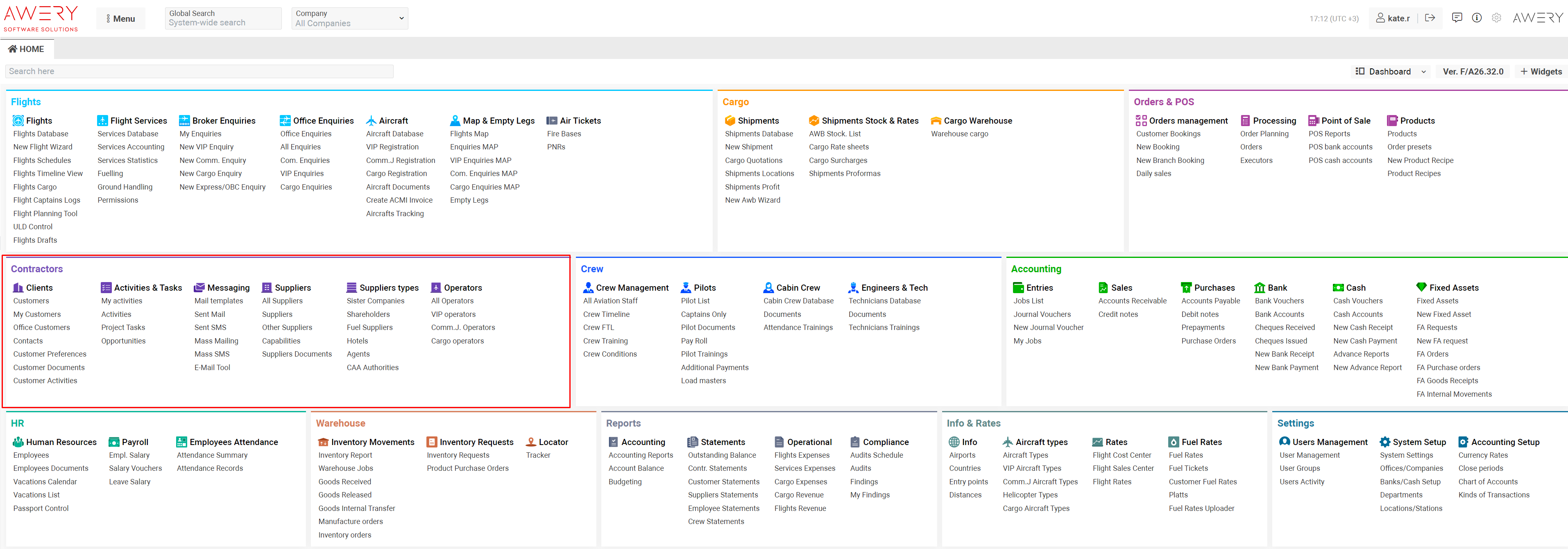Switch to the HOME tab

point(27,49)
